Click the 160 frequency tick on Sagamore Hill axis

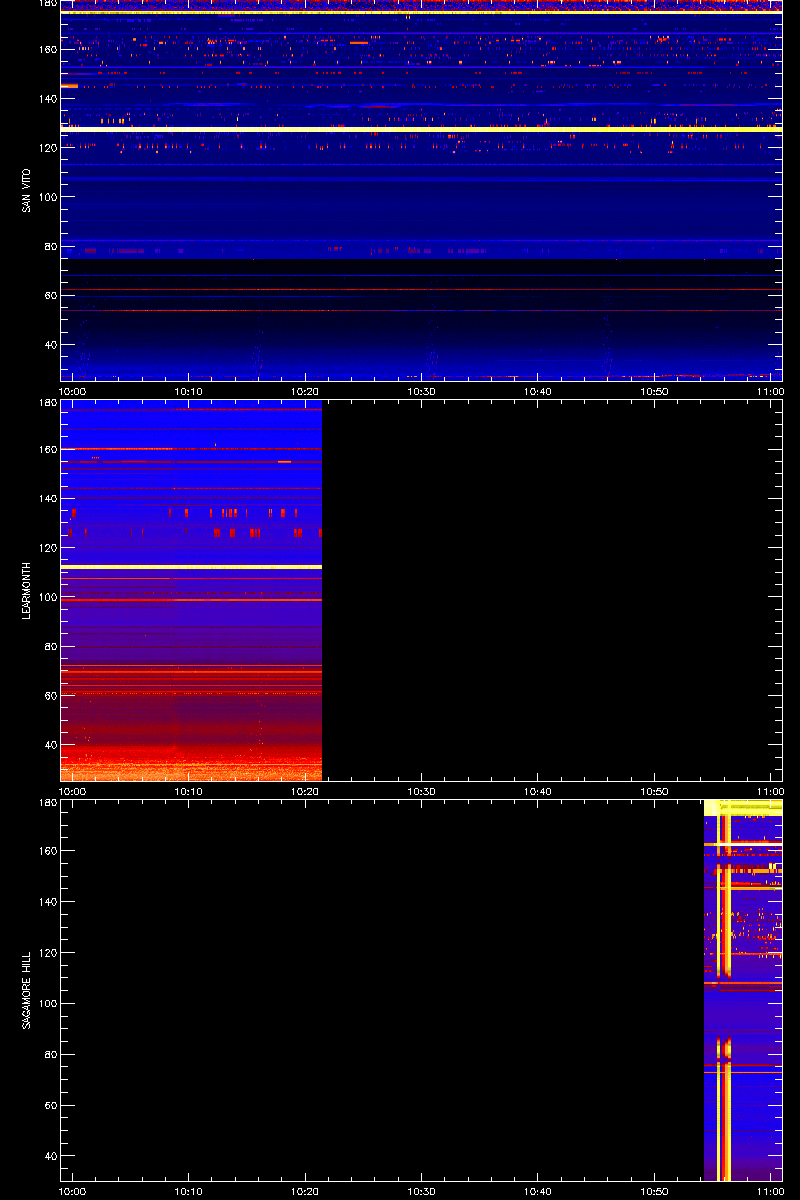tap(47, 851)
